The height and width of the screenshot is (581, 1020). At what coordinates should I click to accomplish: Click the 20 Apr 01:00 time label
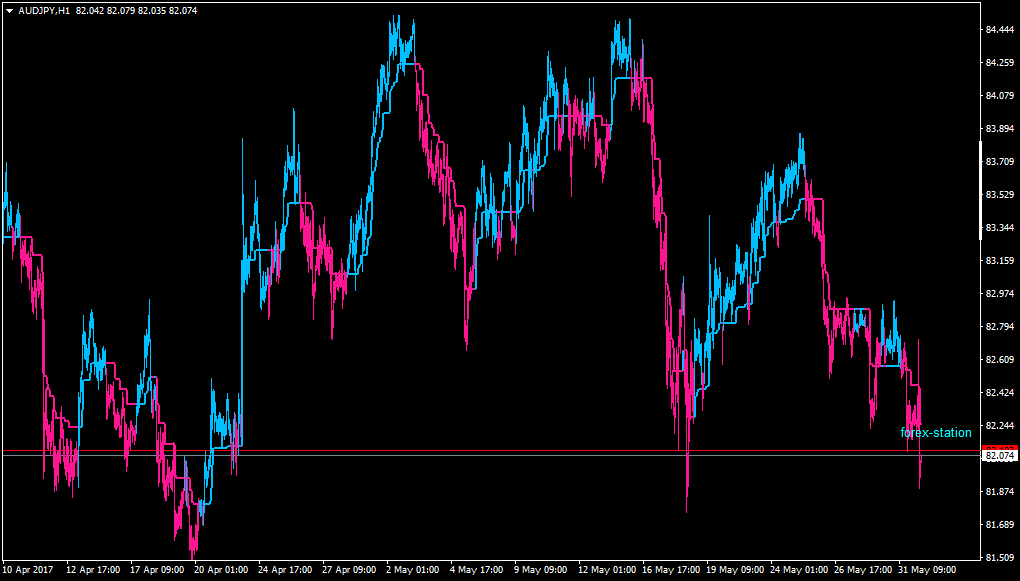221,569
